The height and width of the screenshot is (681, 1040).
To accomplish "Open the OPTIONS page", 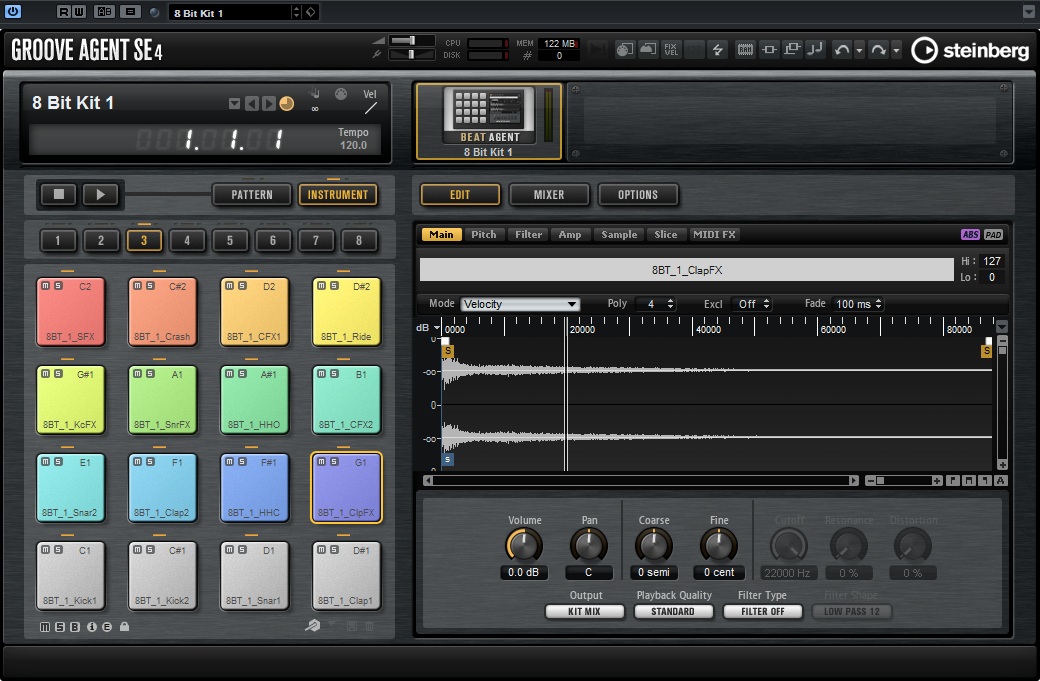I will coord(638,194).
